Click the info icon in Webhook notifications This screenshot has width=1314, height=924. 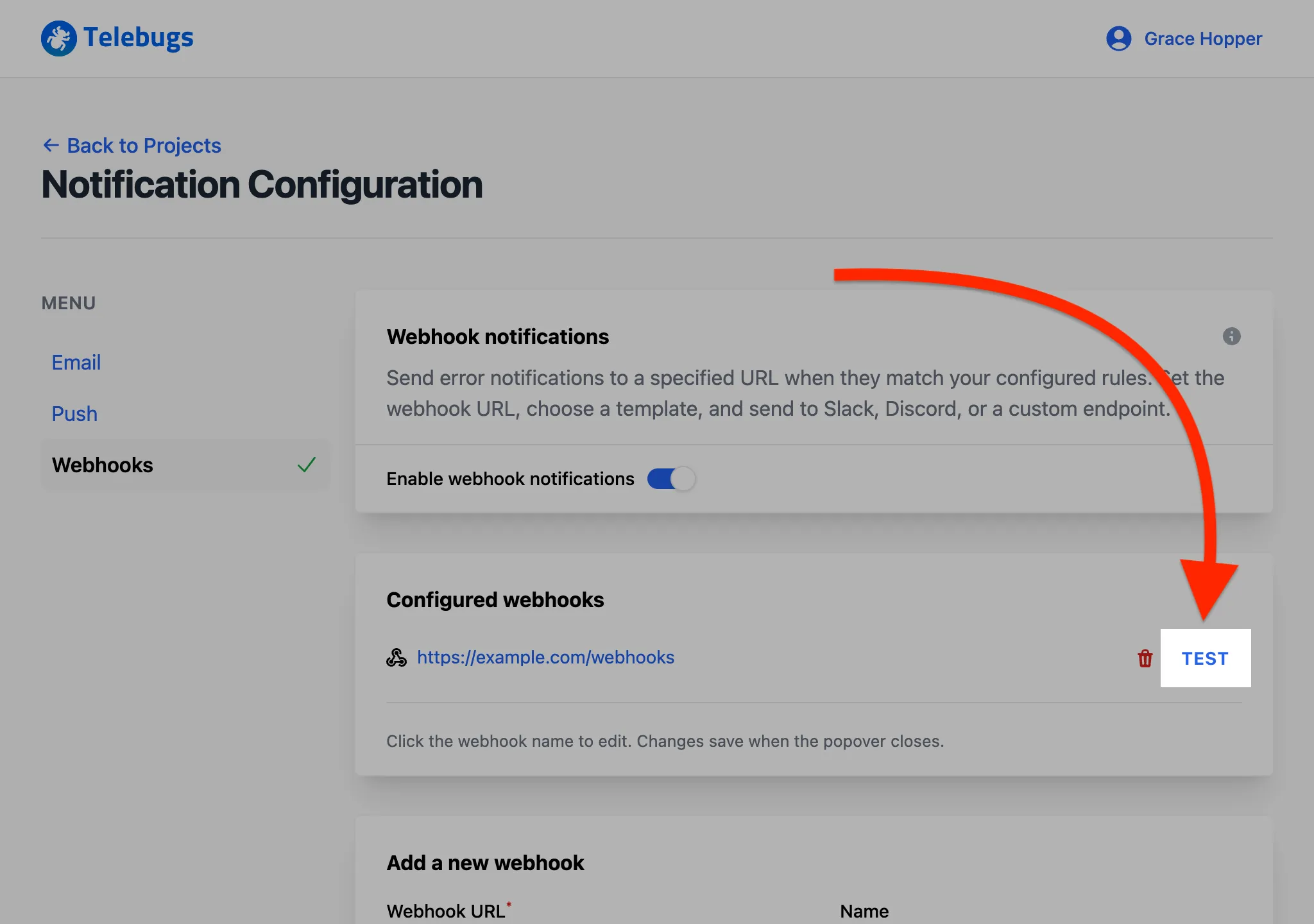tap(1231, 336)
